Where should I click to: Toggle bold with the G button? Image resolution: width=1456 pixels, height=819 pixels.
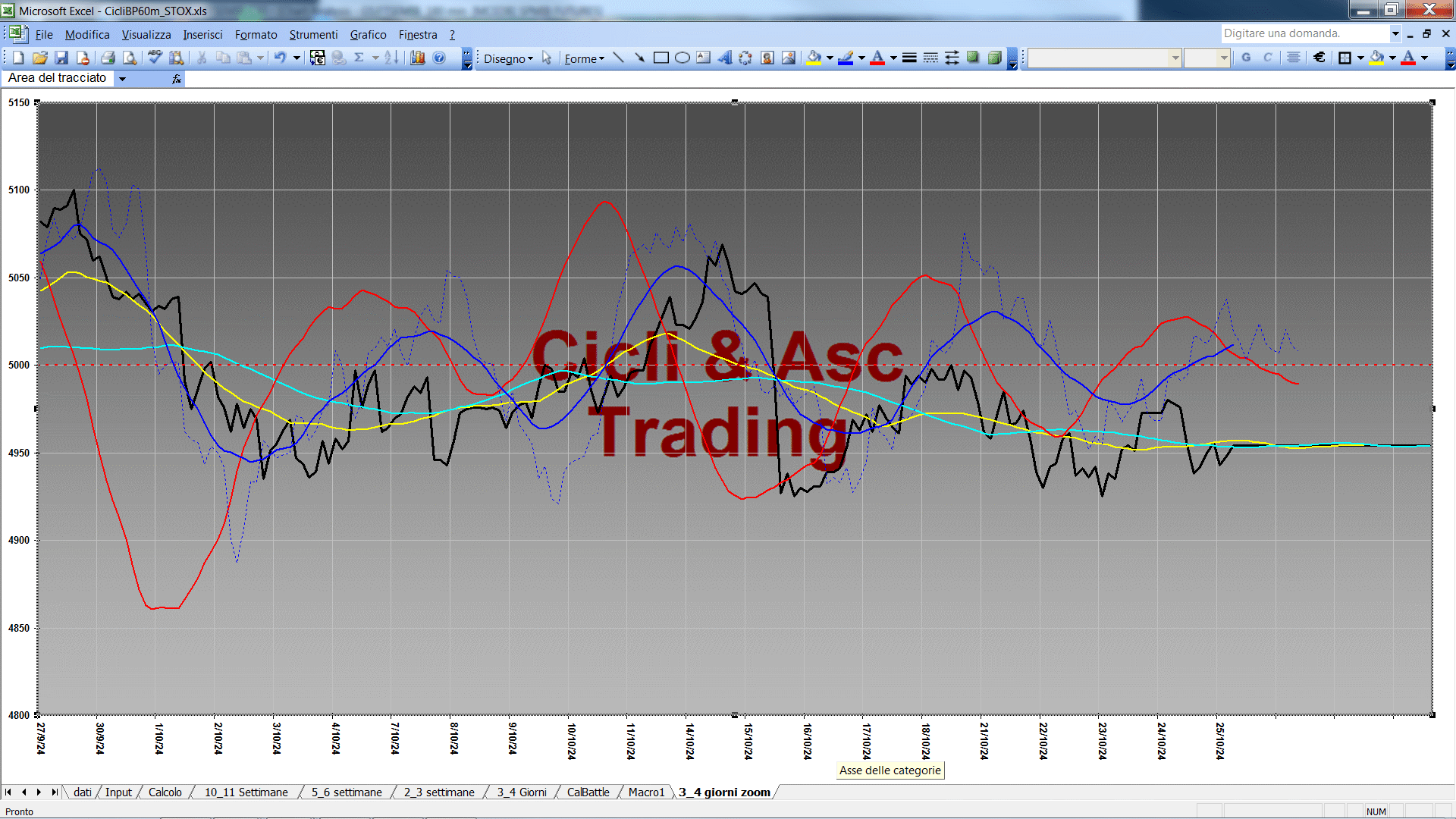tap(1246, 58)
